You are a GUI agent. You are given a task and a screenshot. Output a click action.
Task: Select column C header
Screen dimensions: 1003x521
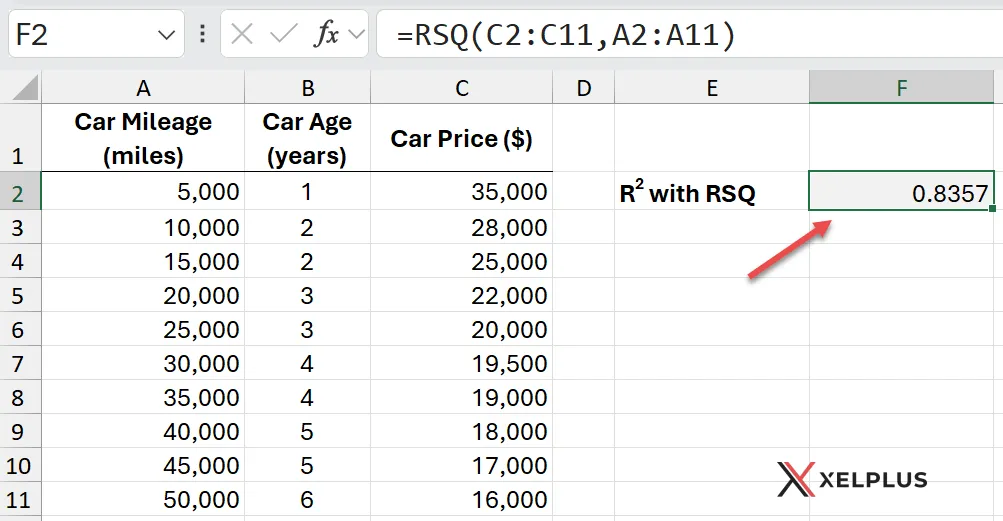point(462,88)
